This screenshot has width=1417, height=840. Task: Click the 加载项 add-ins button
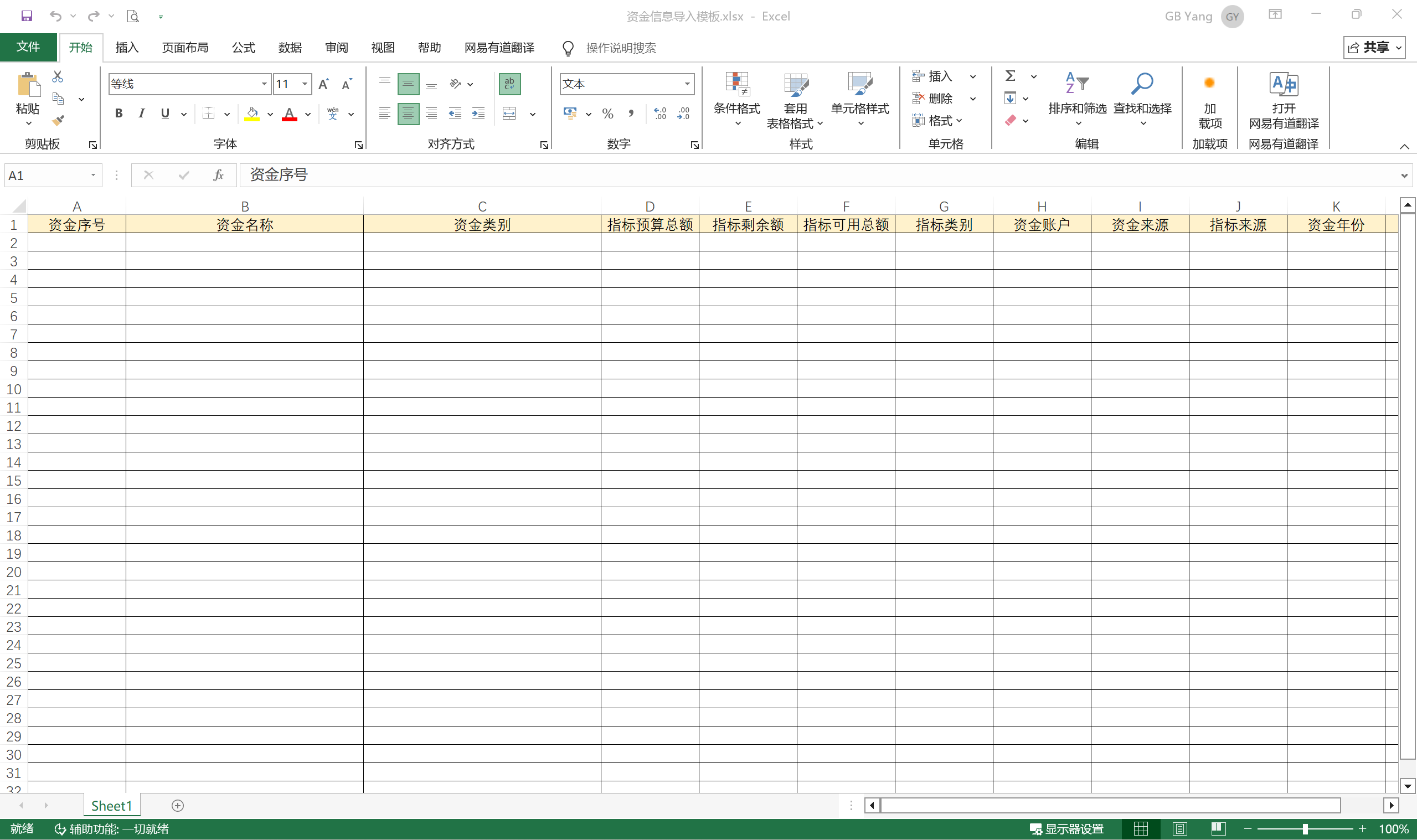pos(1210,102)
